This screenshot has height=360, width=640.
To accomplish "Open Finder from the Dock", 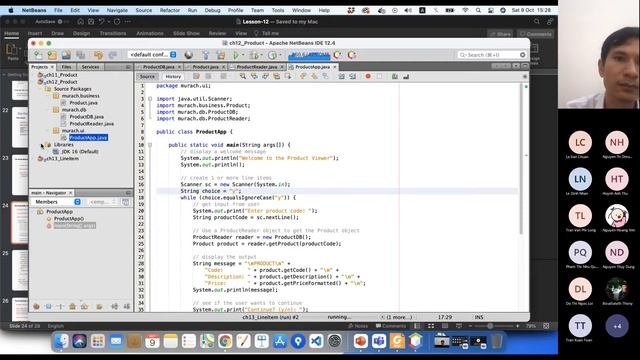I will 61,341.
